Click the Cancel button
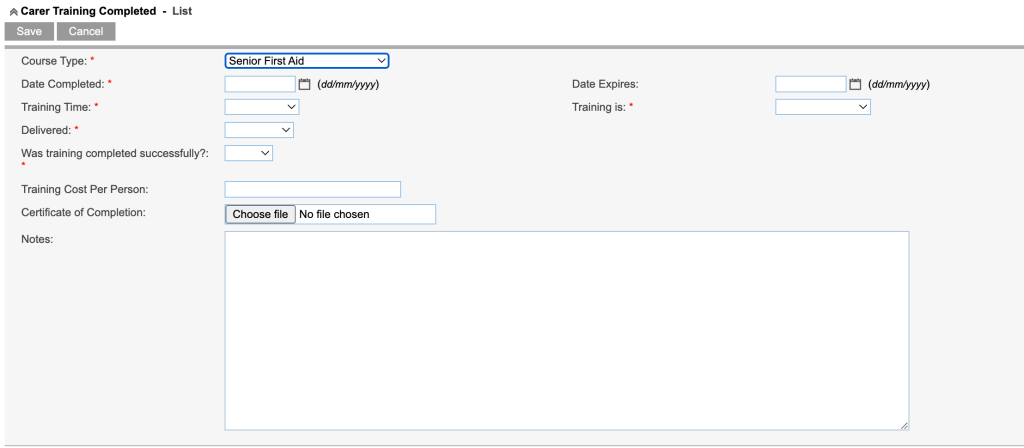1024x448 pixels. coord(86,31)
